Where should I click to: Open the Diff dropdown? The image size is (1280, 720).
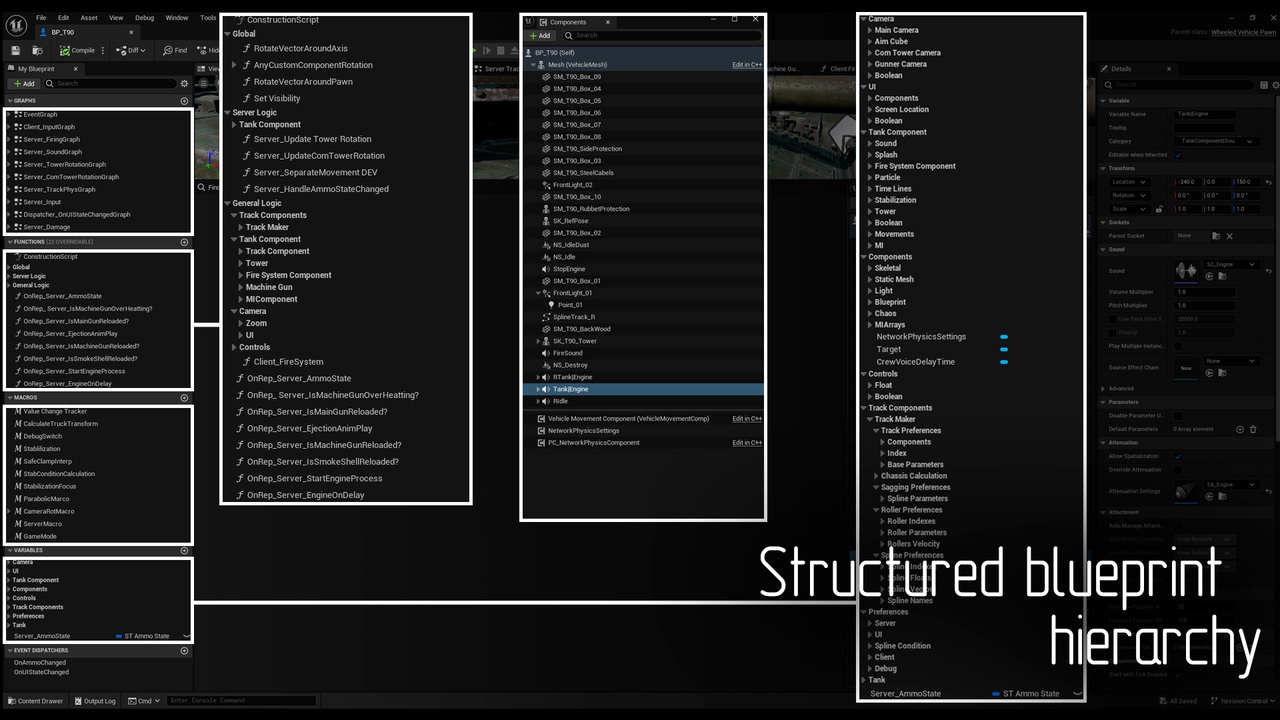click(x=131, y=50)
